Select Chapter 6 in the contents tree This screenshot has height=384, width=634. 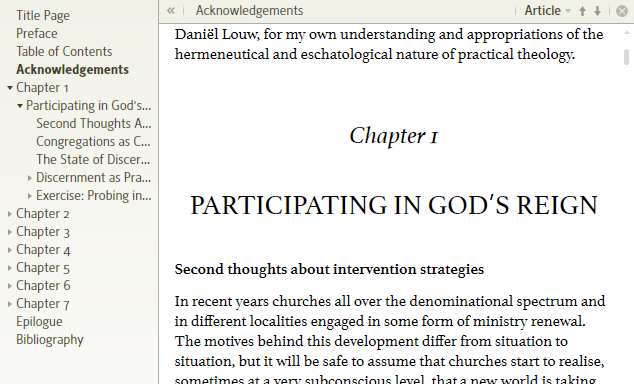43,285
